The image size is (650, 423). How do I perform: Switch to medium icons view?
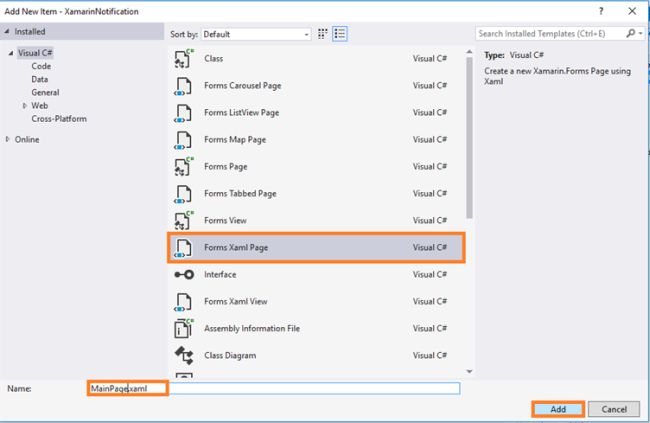pyautogui.click(x=323, y=34)
